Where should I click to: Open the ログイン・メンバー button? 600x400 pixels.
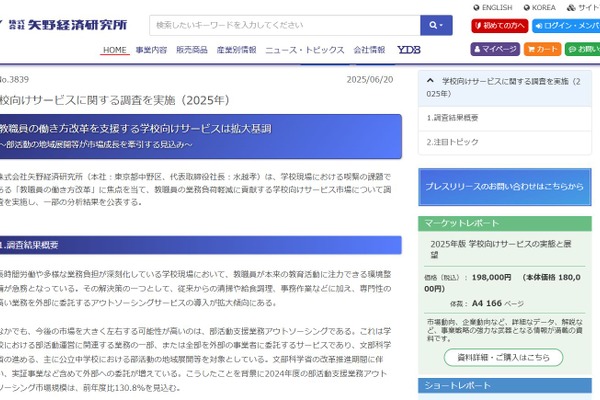[566, 26]
